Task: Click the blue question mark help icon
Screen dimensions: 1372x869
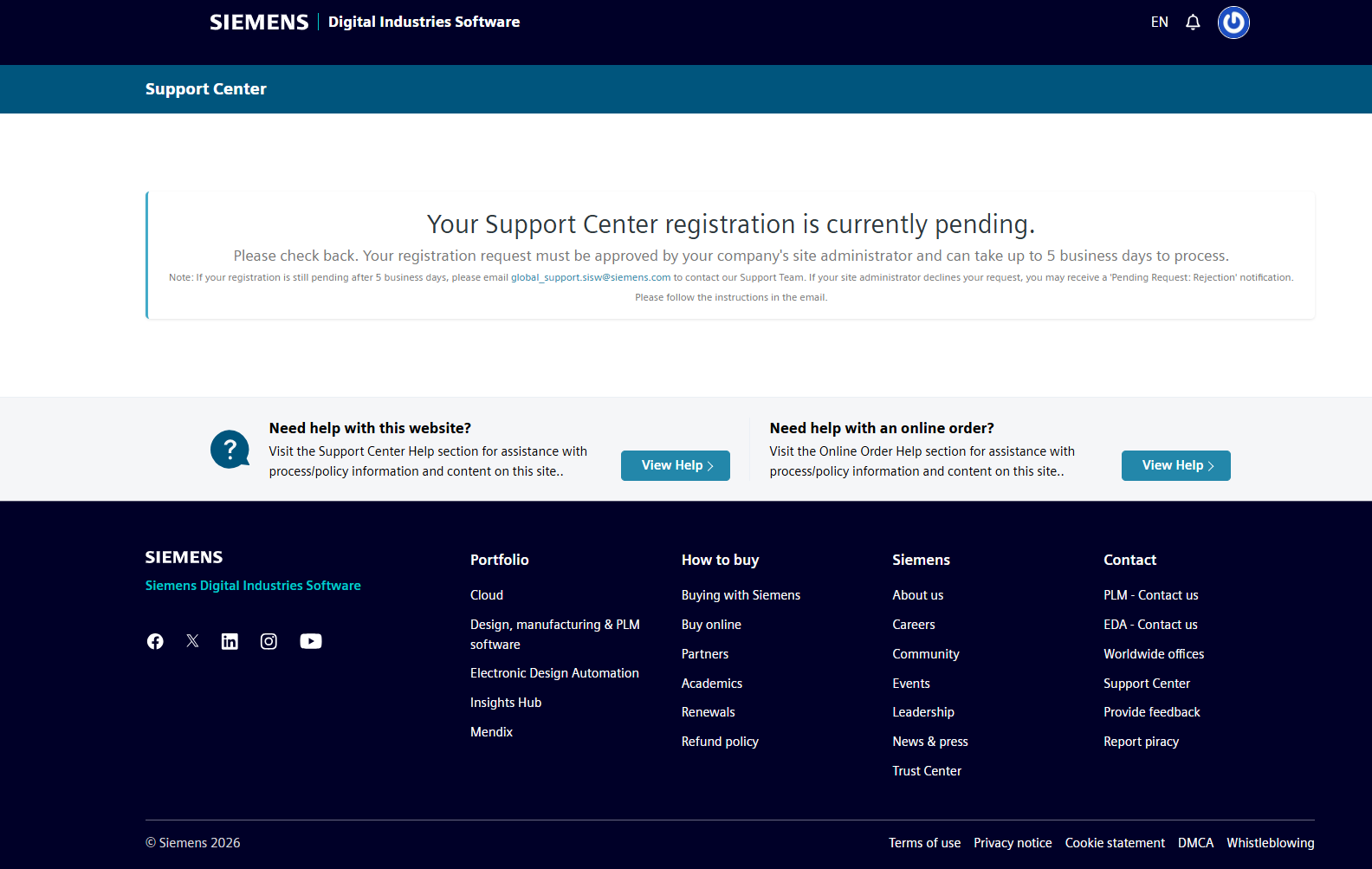Action: pyautogui.click(x=230, y=449)
